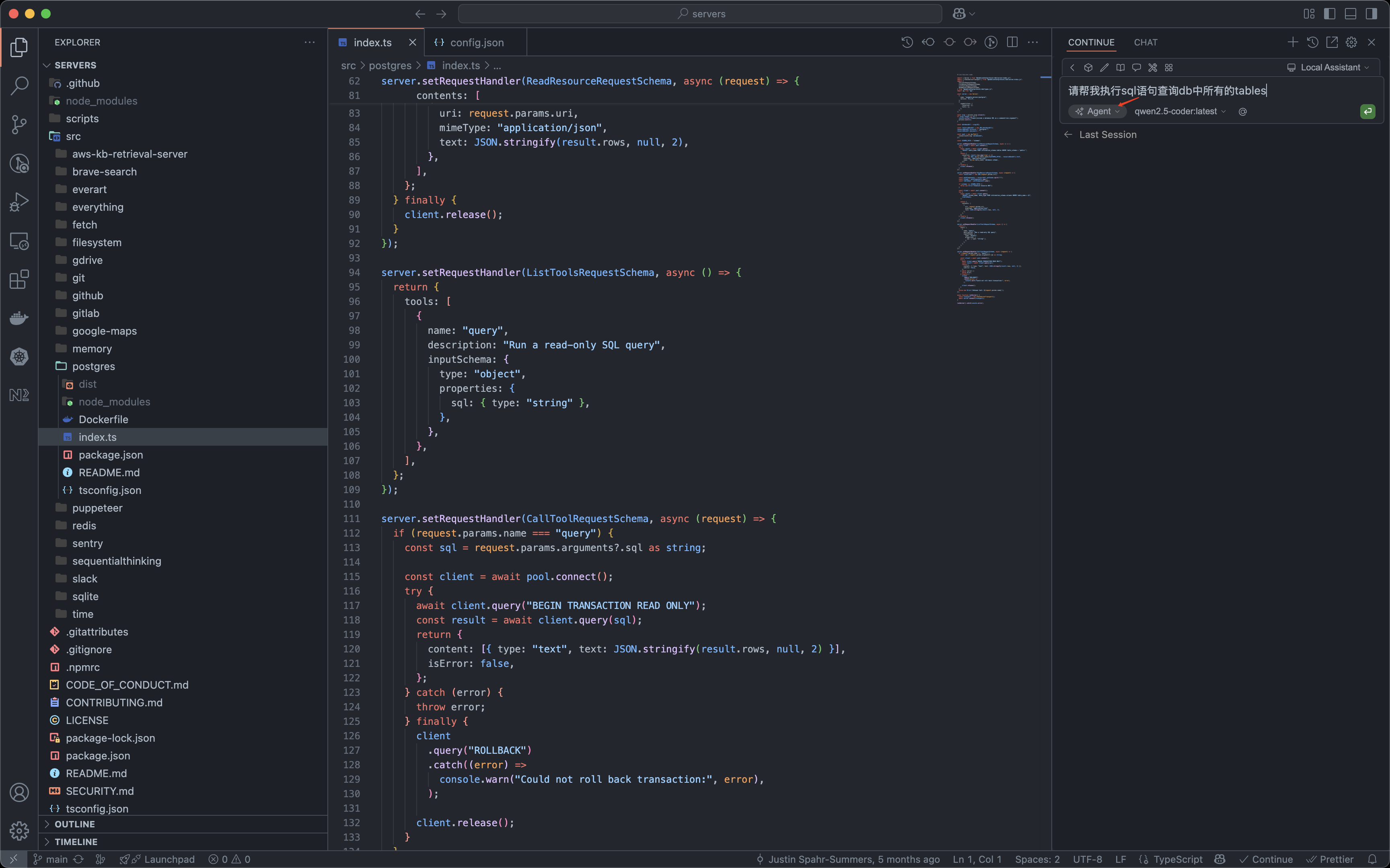Click Prettier status bar item
Image resolution: width=1390 pixels, height=868 pixels.
1330,860
